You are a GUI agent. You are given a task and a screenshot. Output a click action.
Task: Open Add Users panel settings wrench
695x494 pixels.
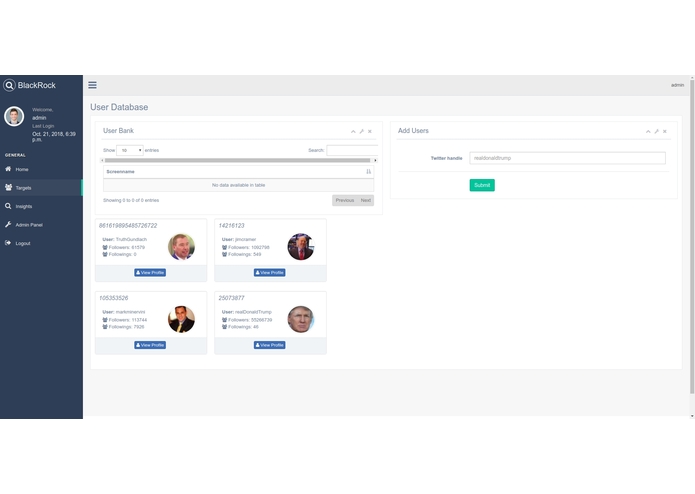(656, 132)
